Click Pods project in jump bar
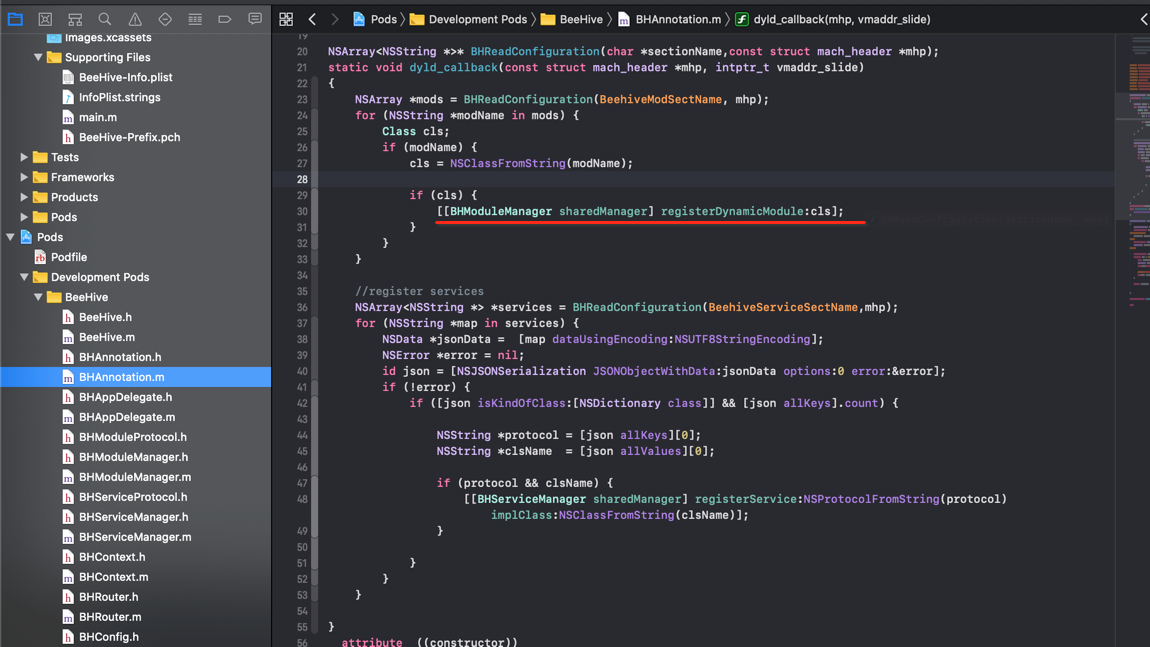Viewport: 1150px width, 647px height. 375,19
